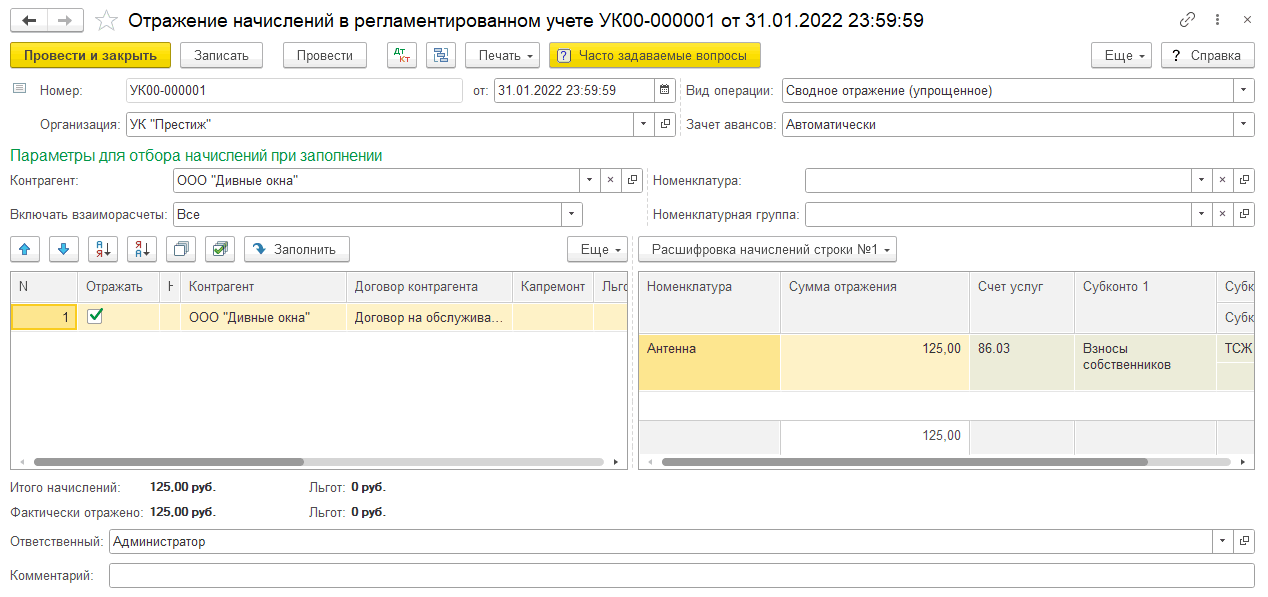
Task: Copy link to this document
Action: 1187,20
